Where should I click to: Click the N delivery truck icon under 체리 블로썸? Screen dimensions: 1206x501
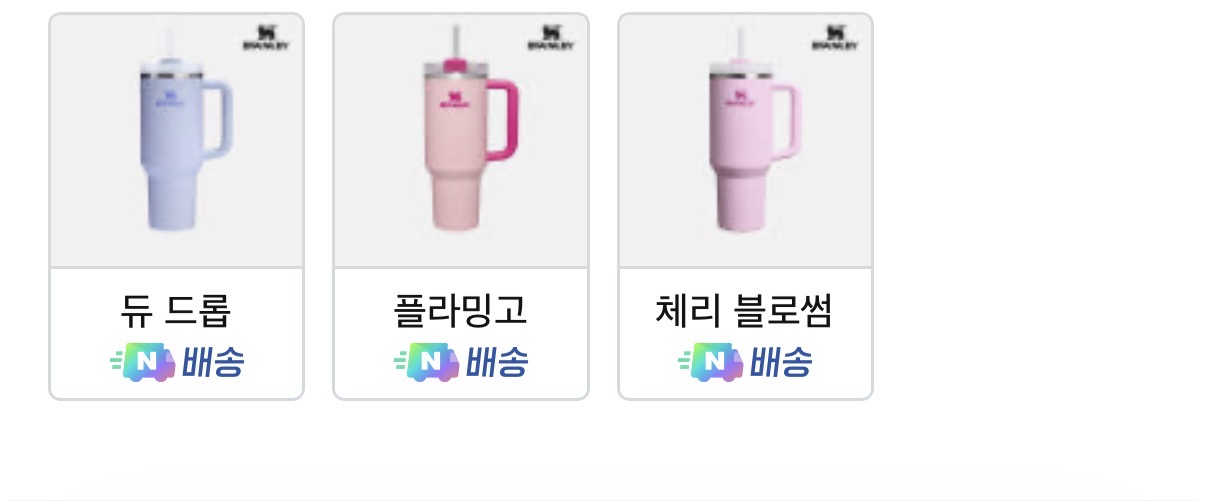click(x=711, y=362)
